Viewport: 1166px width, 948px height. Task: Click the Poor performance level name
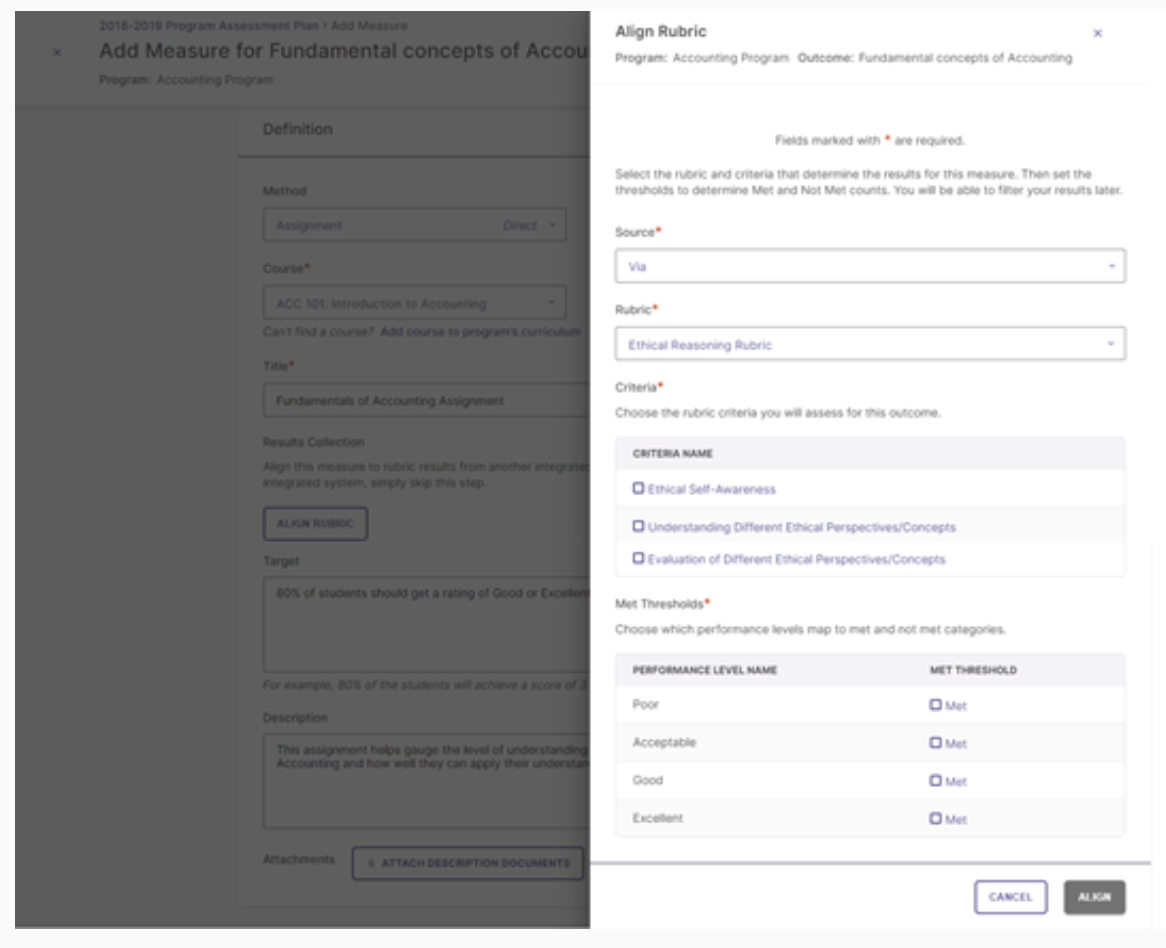point(645,704)
